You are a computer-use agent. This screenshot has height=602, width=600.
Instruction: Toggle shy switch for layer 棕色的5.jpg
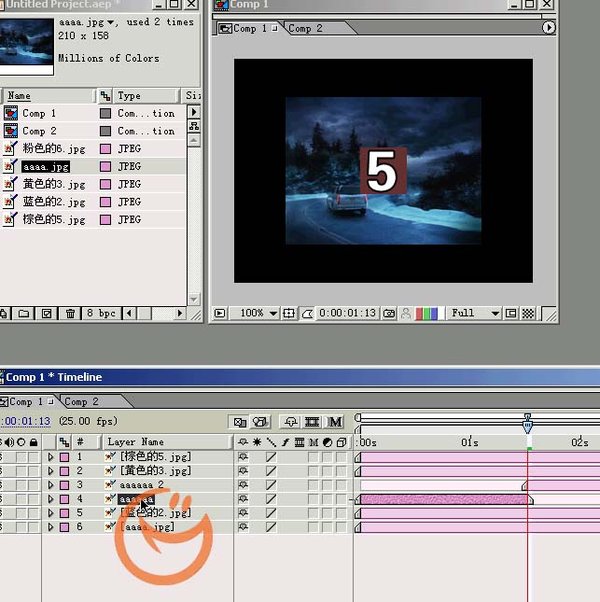point(243,457)
